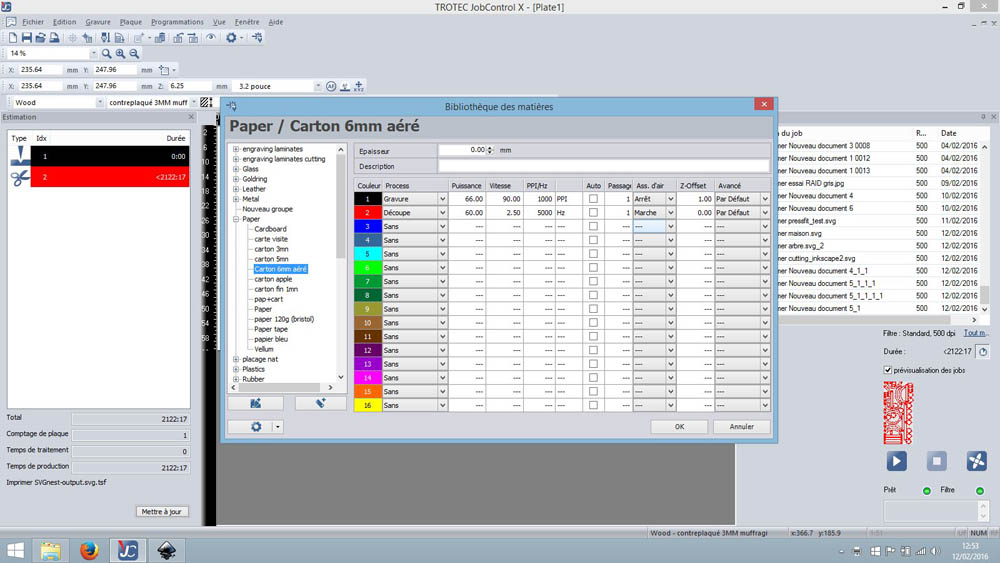Toggle Auto checkbox in color 14 row

pos(593,377)
